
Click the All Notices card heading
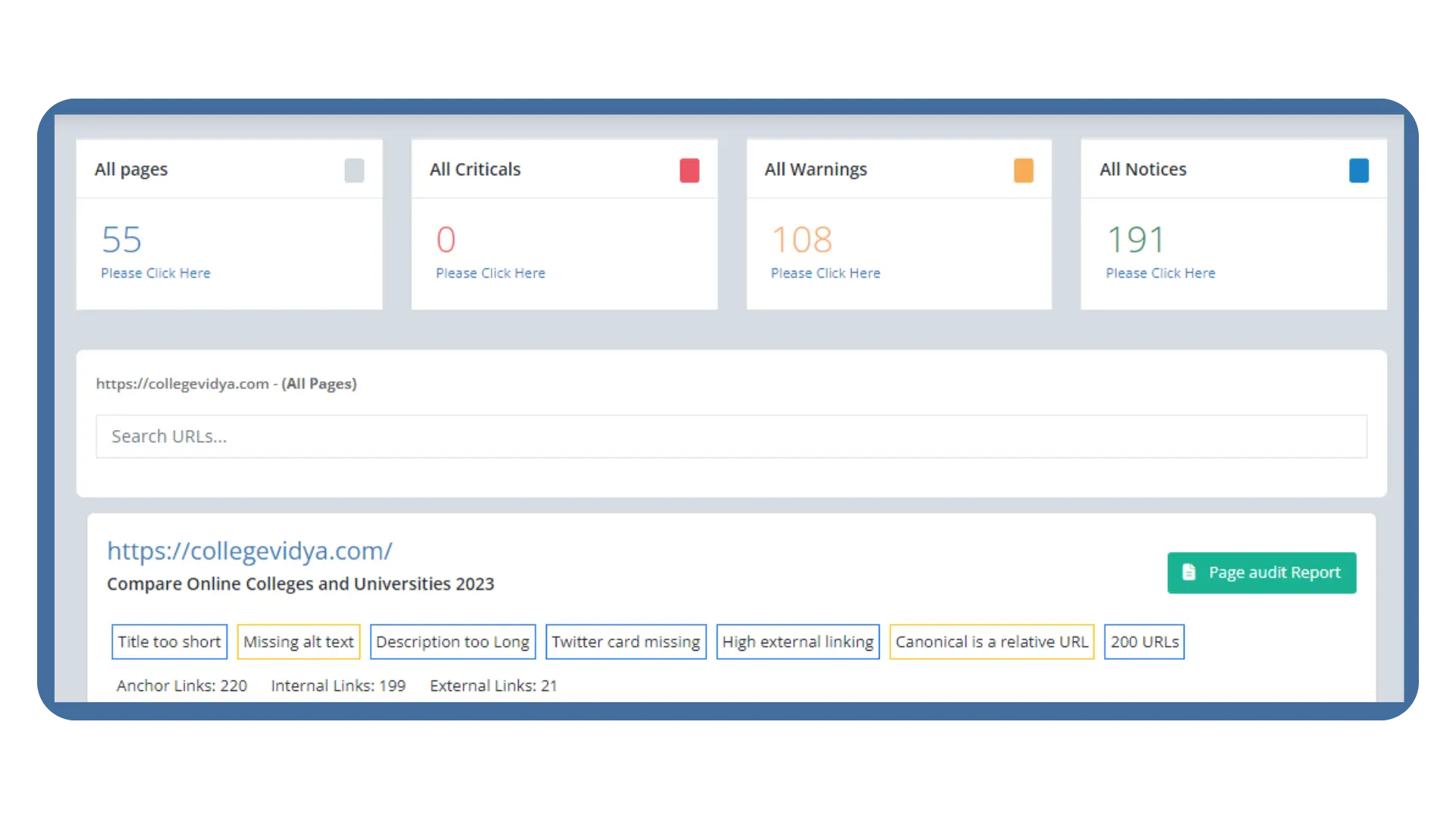[1144, 169]
